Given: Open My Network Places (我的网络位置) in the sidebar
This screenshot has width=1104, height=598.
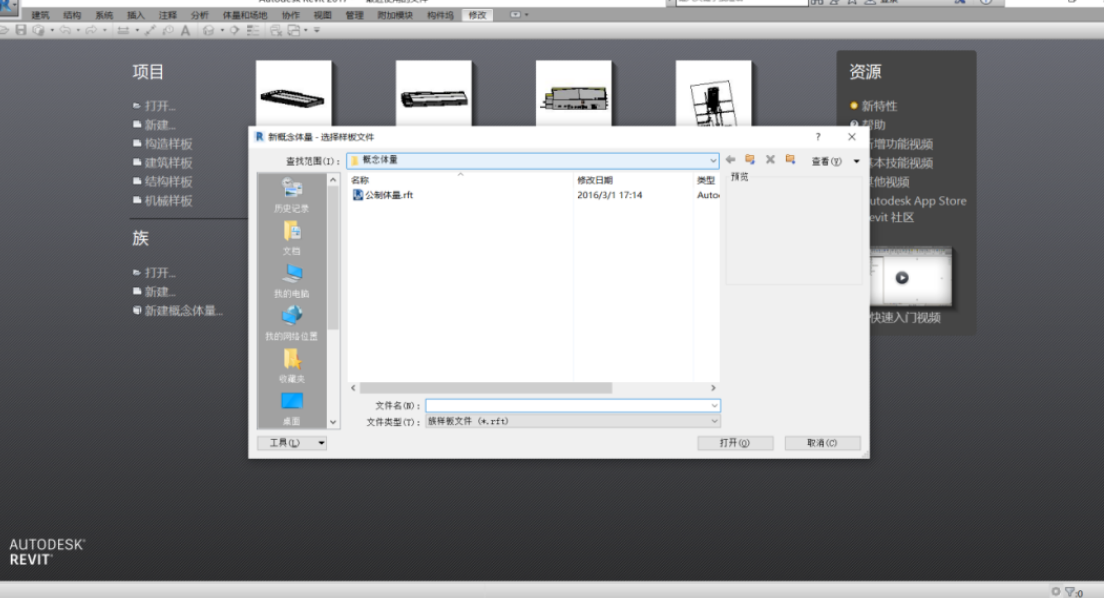Looking at the screenshot, I should pyautogui.click(x=291, y=323).
